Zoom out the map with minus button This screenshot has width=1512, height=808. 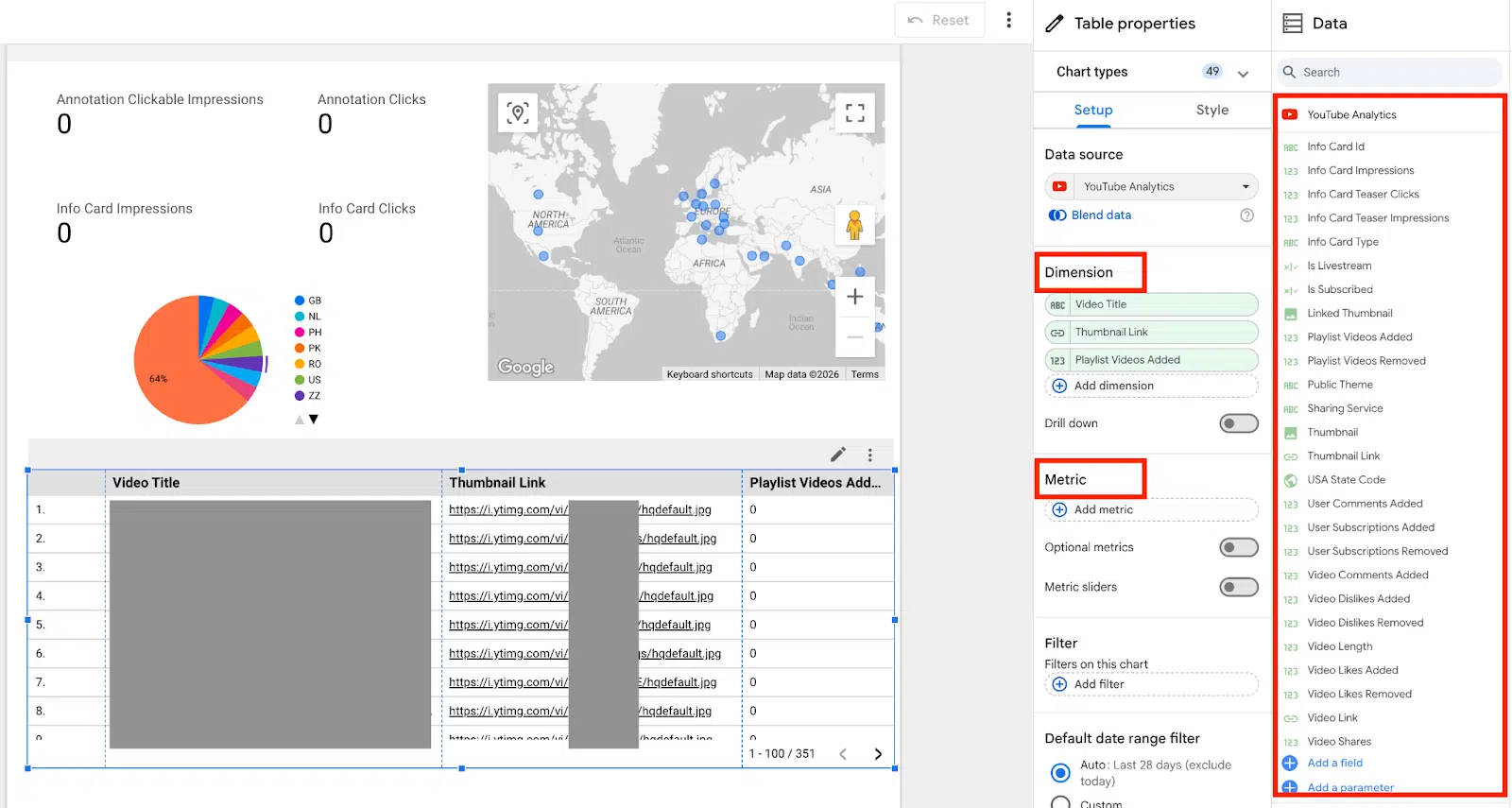(x=855, y=337)
